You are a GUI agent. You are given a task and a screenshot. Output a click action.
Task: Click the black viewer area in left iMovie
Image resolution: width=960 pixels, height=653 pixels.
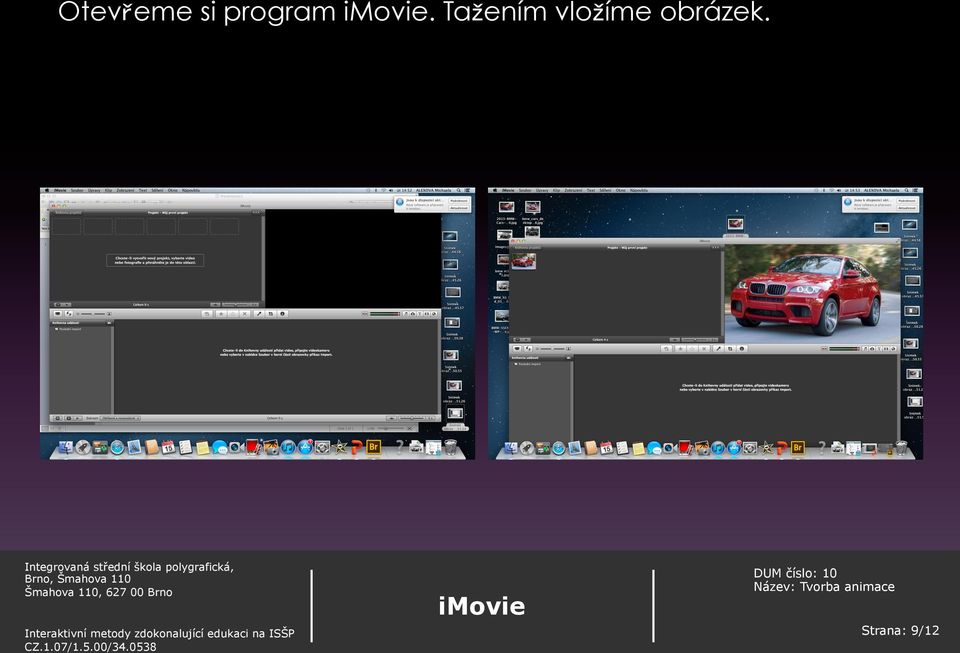coord(352,258)
